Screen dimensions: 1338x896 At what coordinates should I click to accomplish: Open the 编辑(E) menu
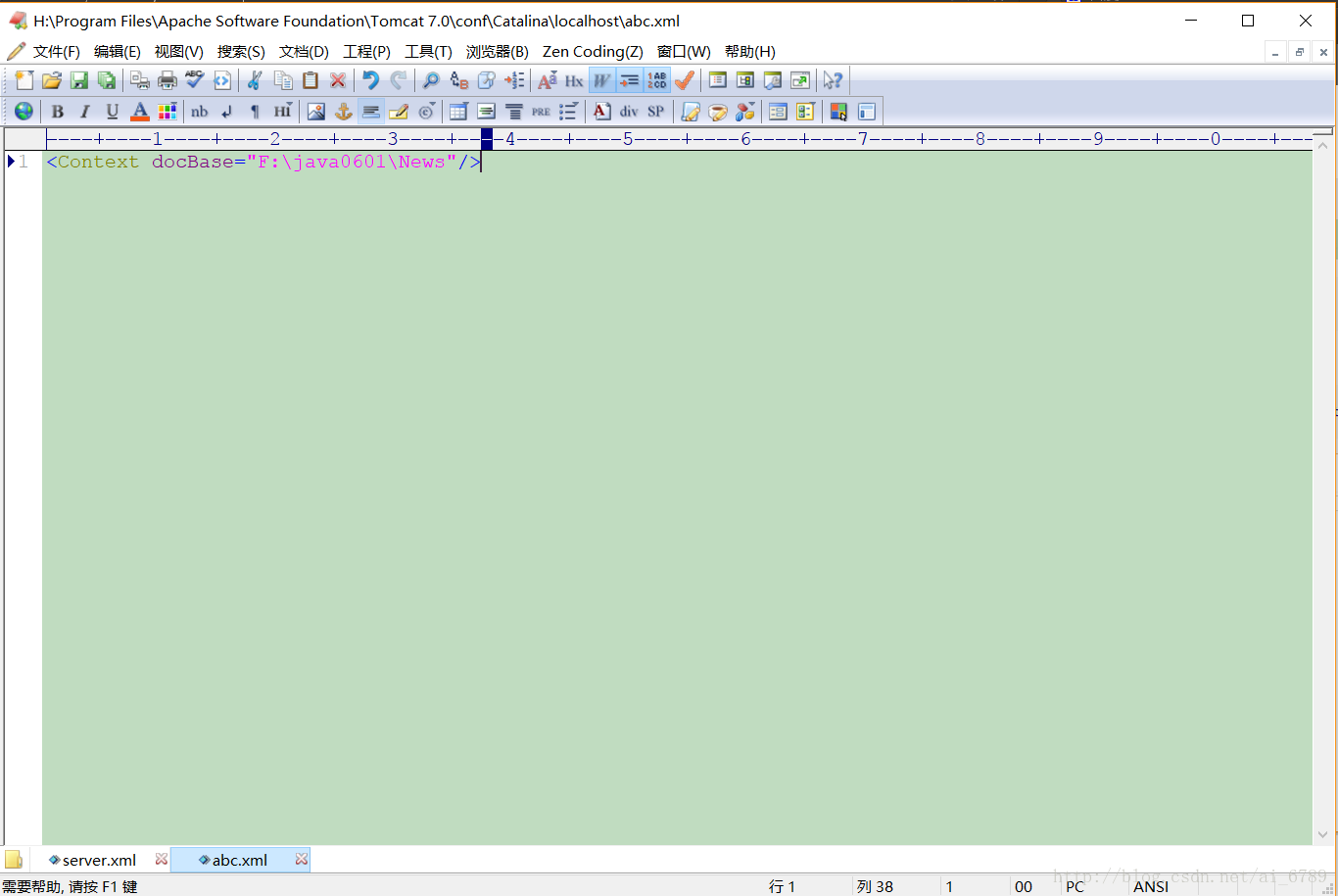click(x=118, y=52)
